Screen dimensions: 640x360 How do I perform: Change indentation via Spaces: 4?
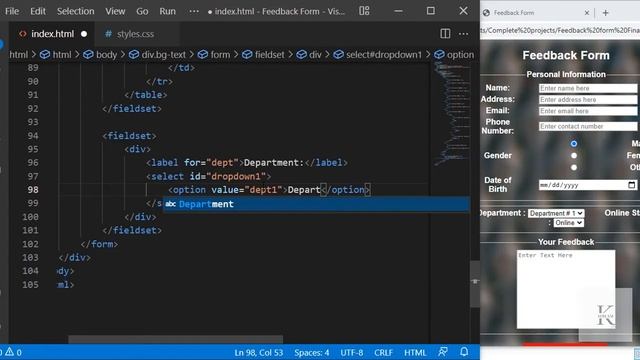pos(311,352)
